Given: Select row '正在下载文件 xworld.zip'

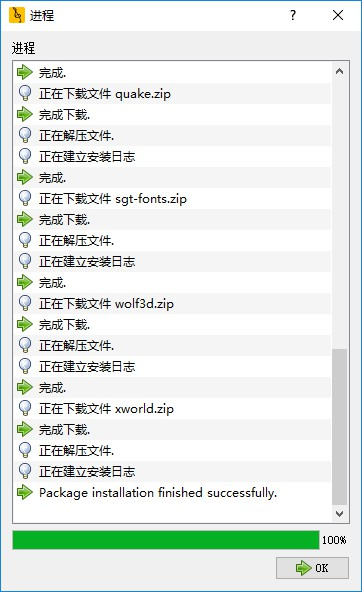Looking at the screenshot, I should 173,409.
